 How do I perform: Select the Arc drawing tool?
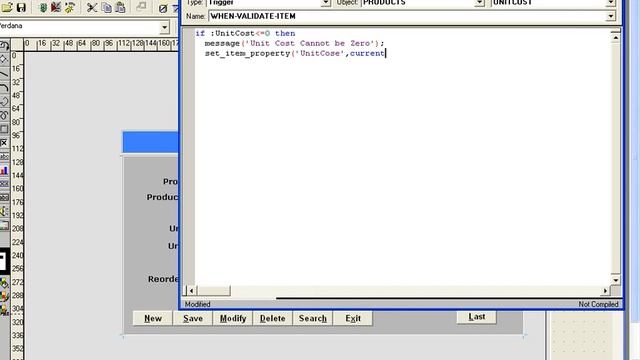tap(4, 88)
